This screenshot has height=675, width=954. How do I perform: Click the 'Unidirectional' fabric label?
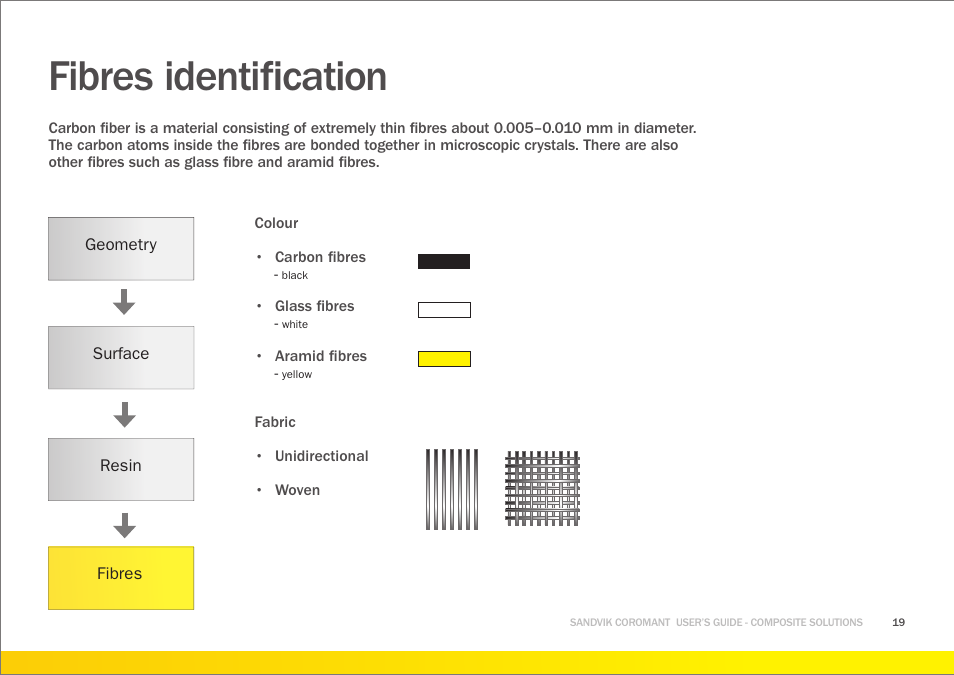tap(321, 456)
